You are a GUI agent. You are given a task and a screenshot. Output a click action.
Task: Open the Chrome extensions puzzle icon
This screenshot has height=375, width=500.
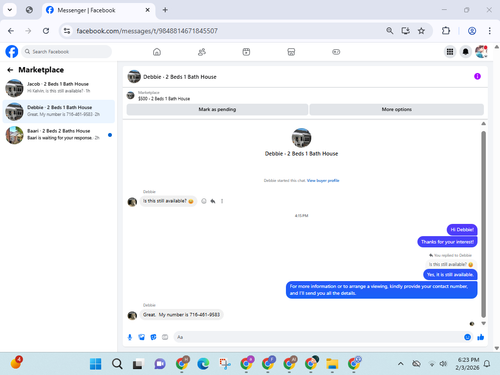click(446, 31)
